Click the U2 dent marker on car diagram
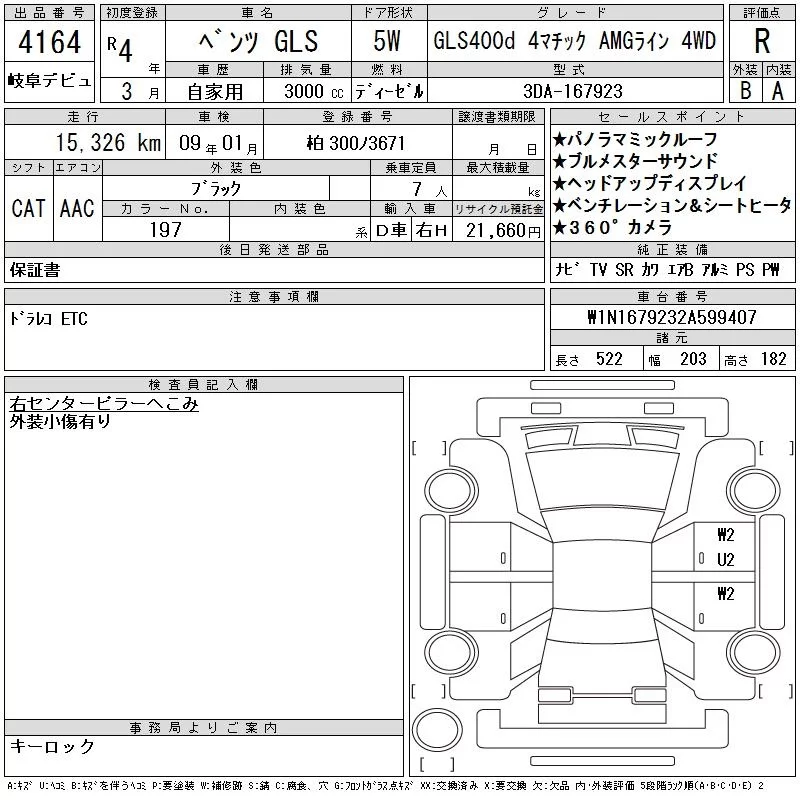This screenshot has height=800, width=800. pos(725,560)
